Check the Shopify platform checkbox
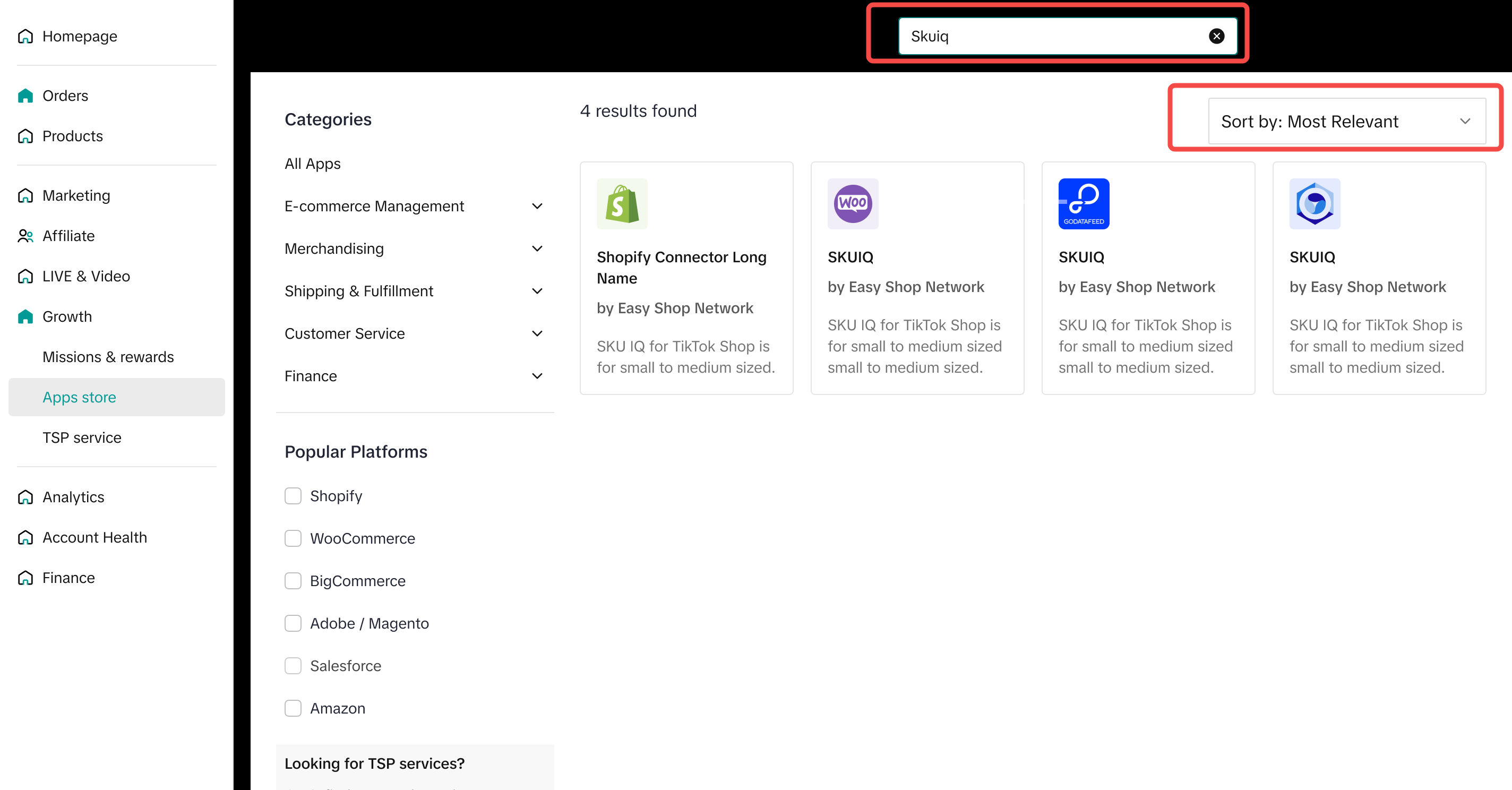The image size is (1512, 790). (x=293, y=496)
